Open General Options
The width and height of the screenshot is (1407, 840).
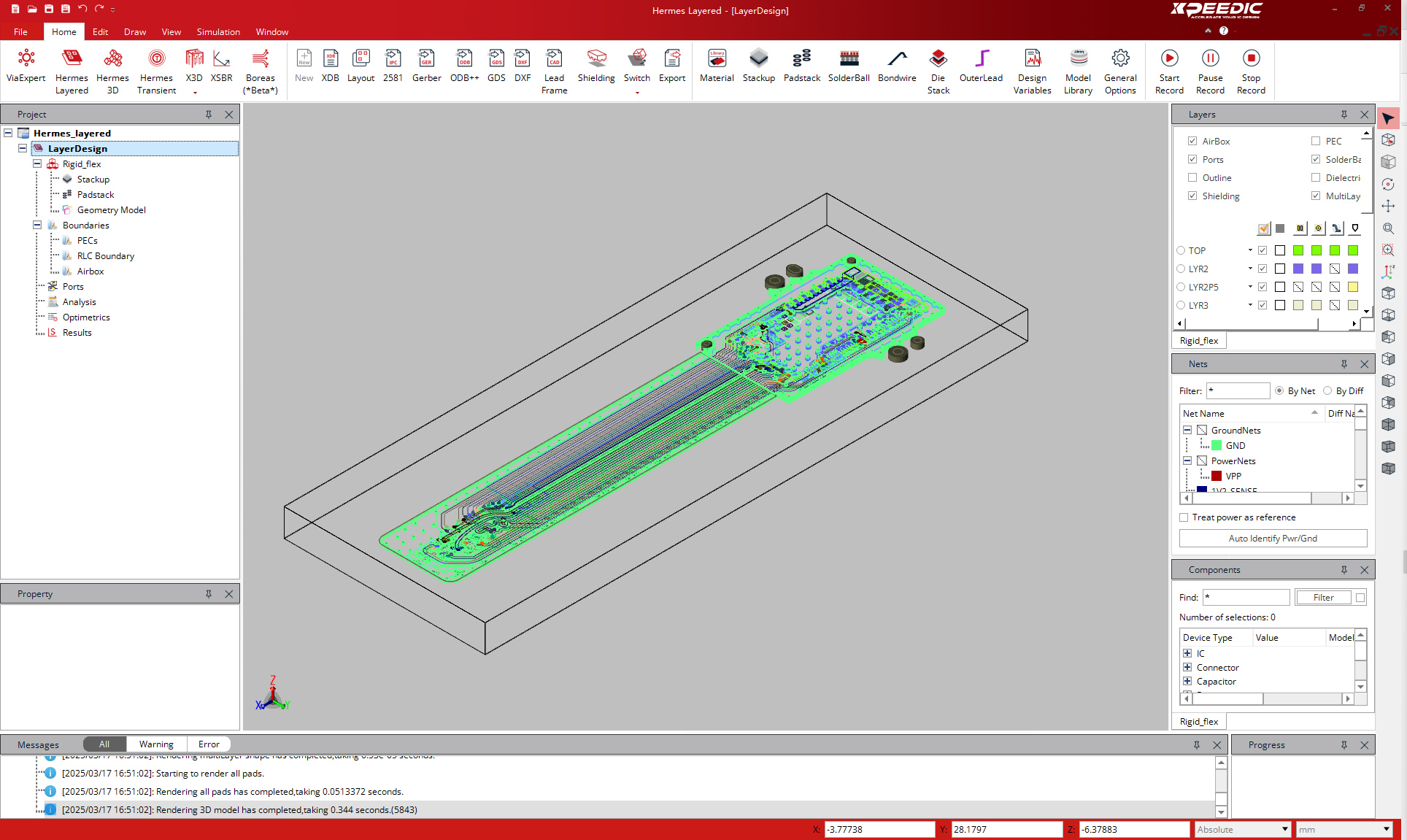1120,72
